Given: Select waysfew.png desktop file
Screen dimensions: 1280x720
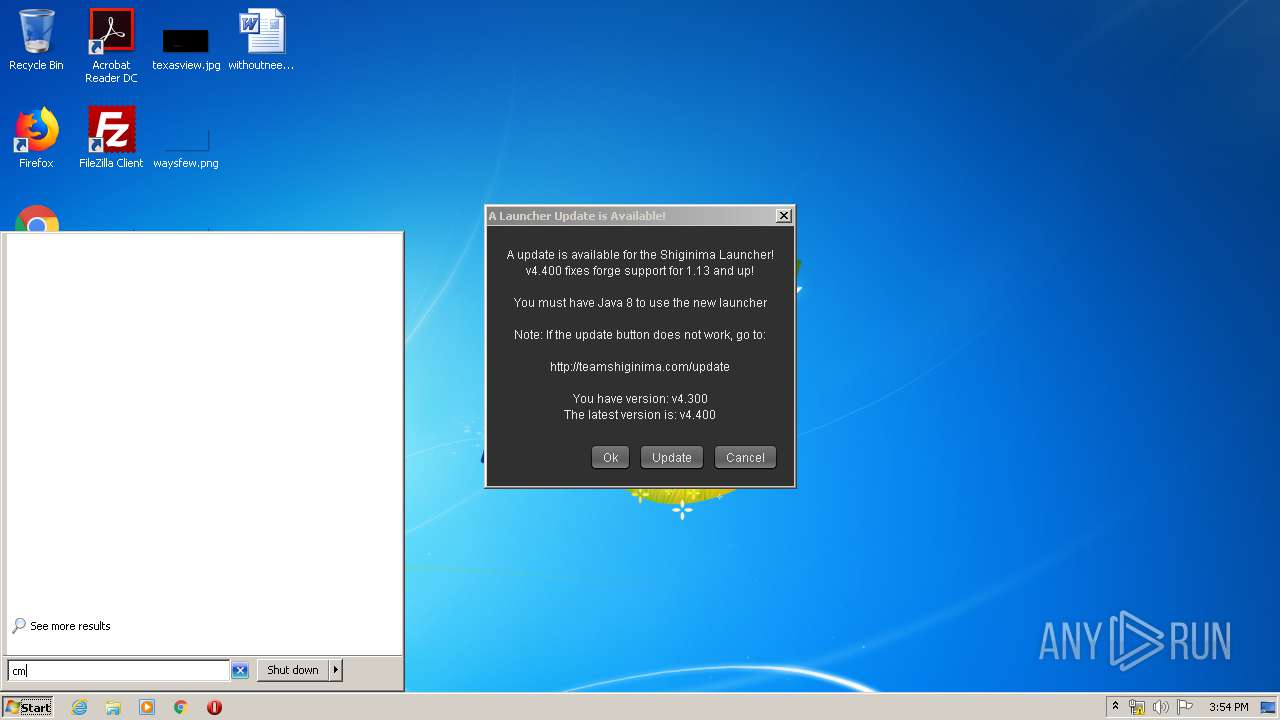Looking at the screenshot, I should tap(186, 145).
